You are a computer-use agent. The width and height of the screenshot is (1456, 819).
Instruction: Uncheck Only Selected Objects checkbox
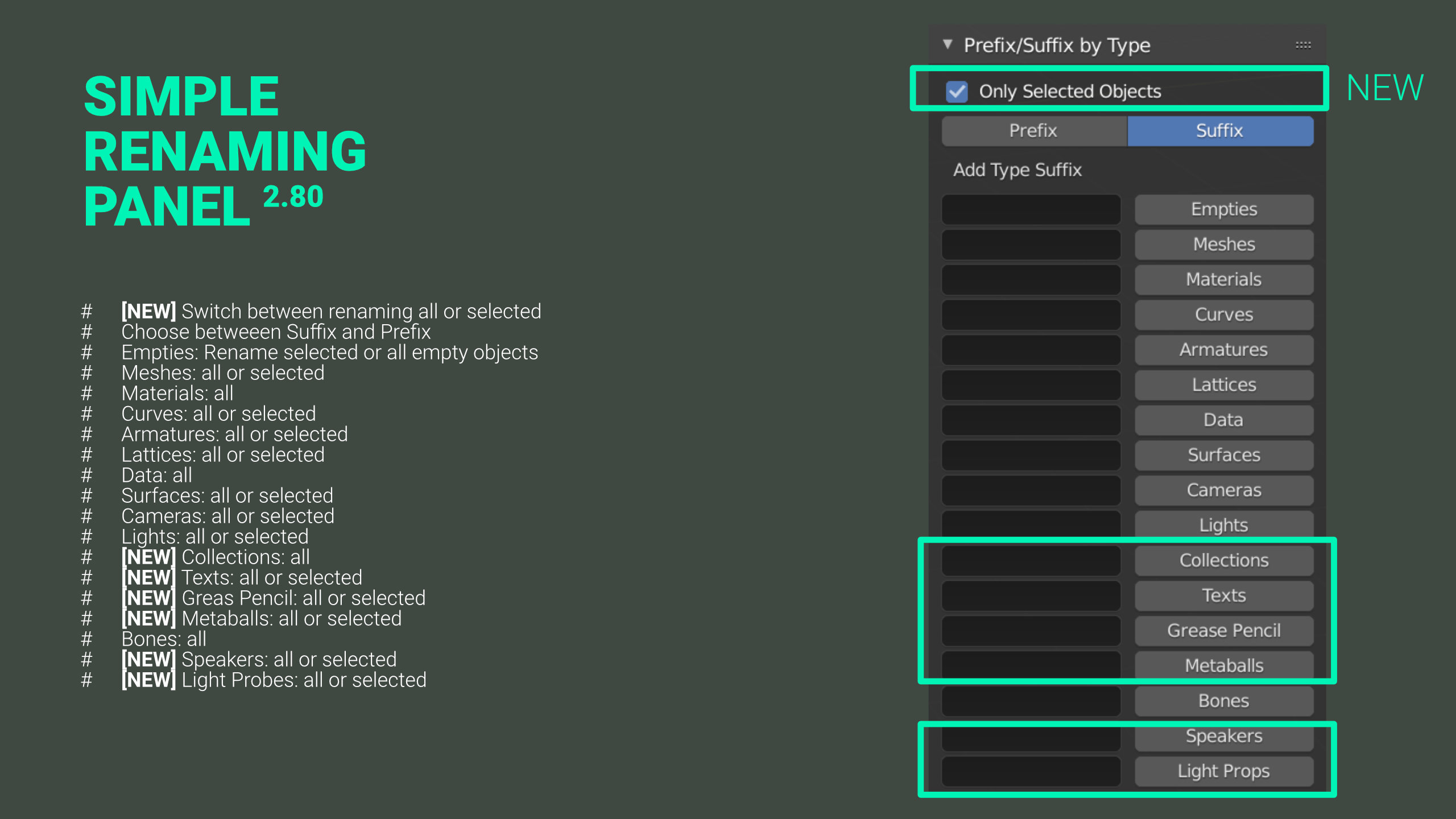coord(957,91)
